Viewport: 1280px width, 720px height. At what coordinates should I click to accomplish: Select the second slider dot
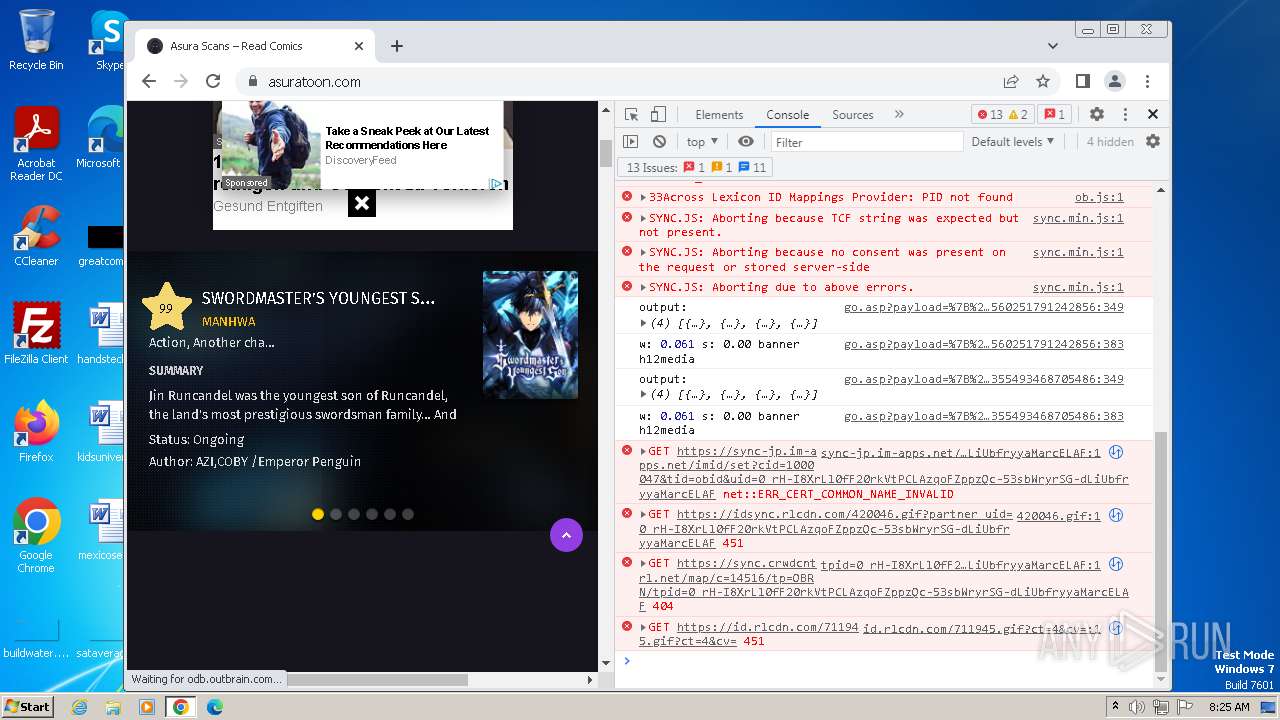tap(336, 514)
